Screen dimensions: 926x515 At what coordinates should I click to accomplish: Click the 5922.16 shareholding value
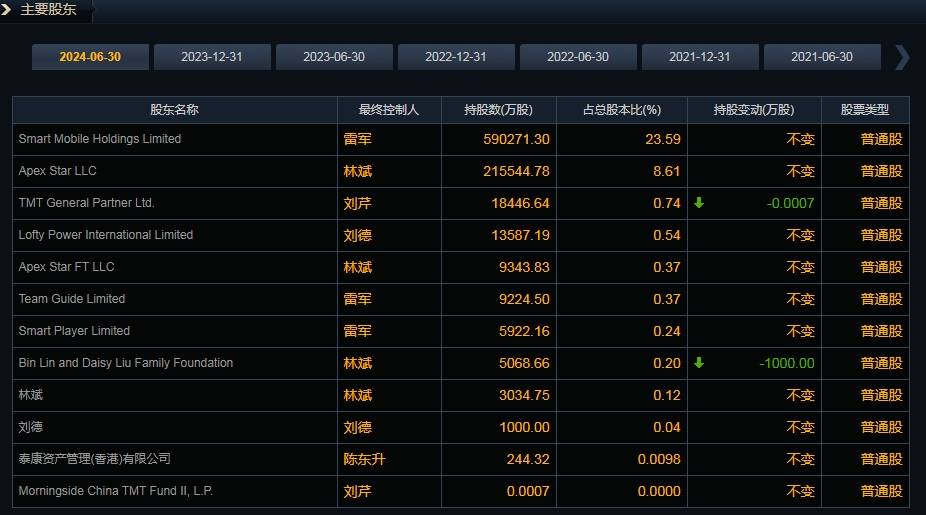tap(524, 331)
